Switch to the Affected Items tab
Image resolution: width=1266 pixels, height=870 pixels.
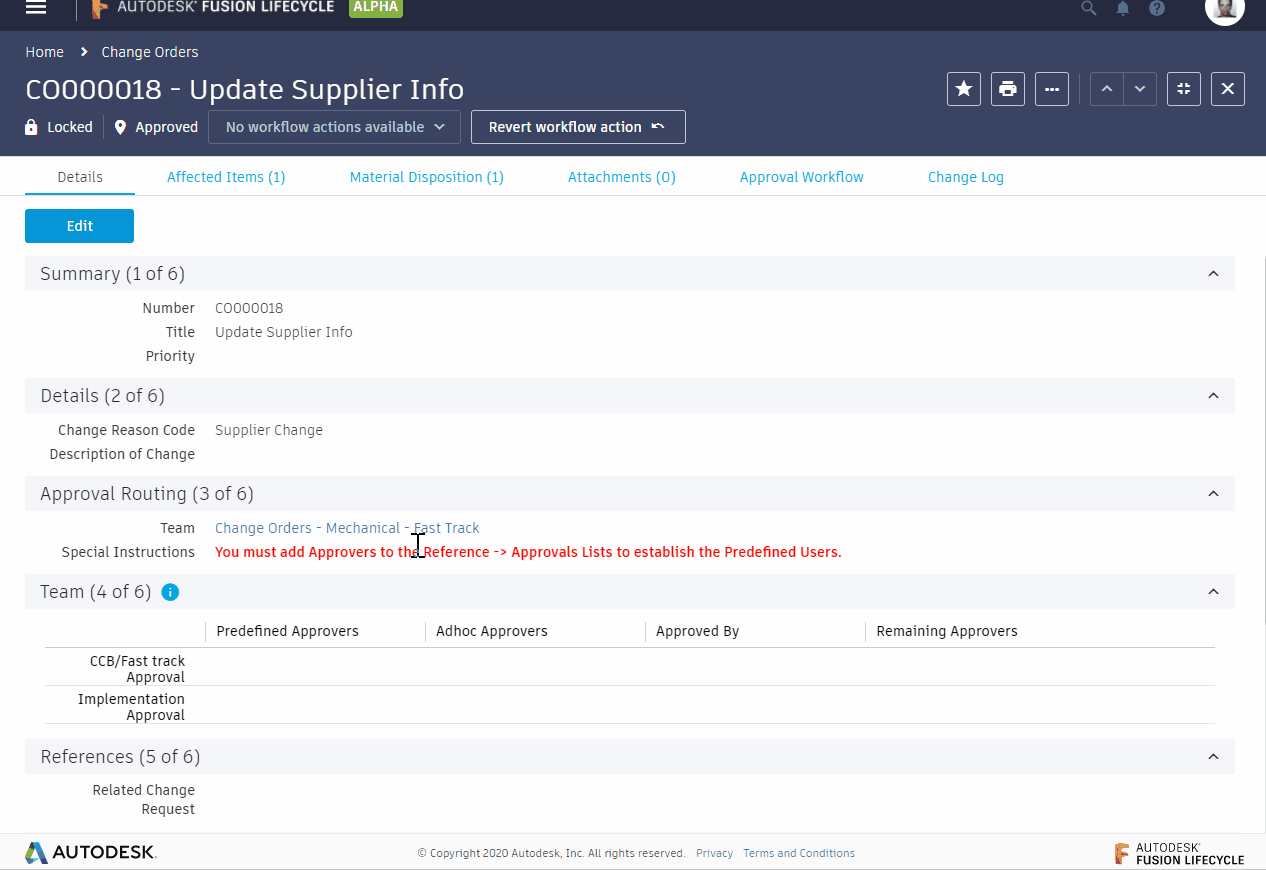point(226,177)
